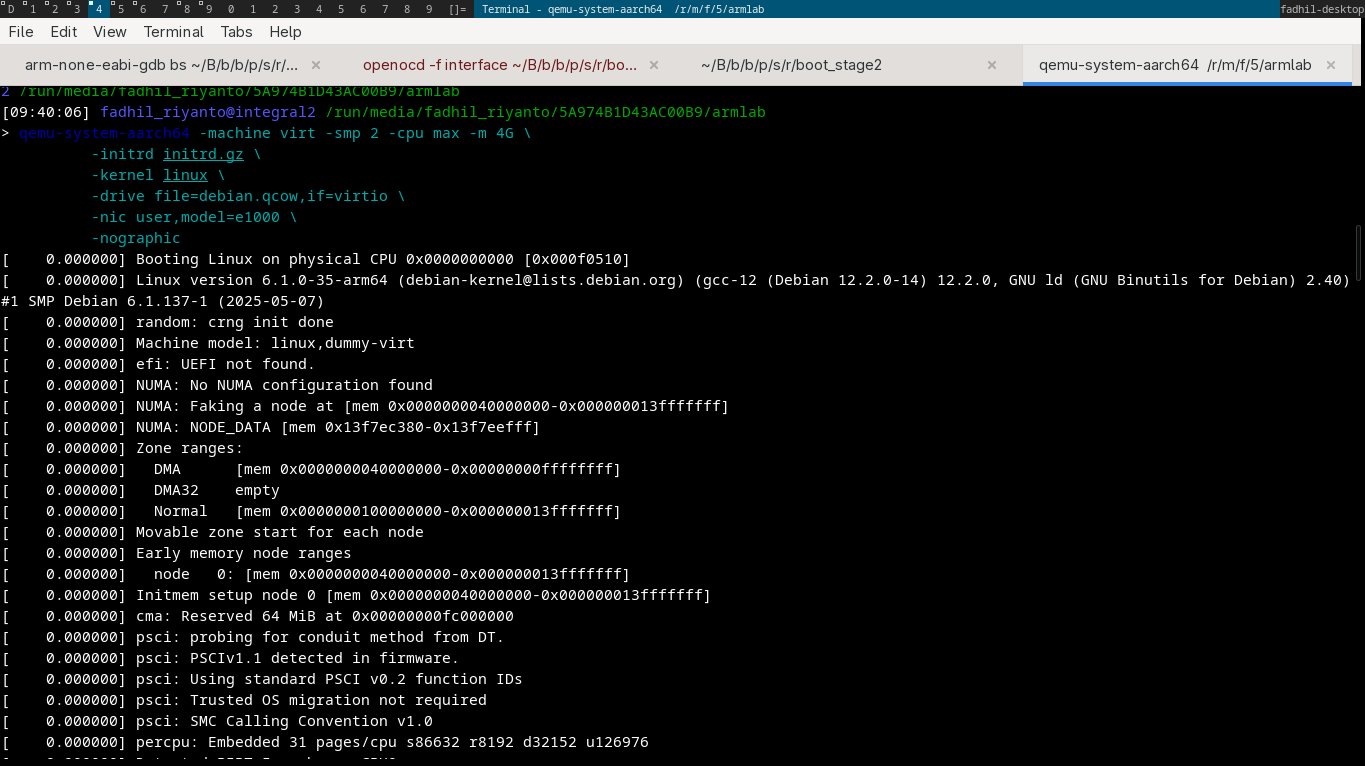Viewport: 1365px width, 766px height.
Task: Click the underlined initrd.gz filename
Action: click(x=203, y=154)
